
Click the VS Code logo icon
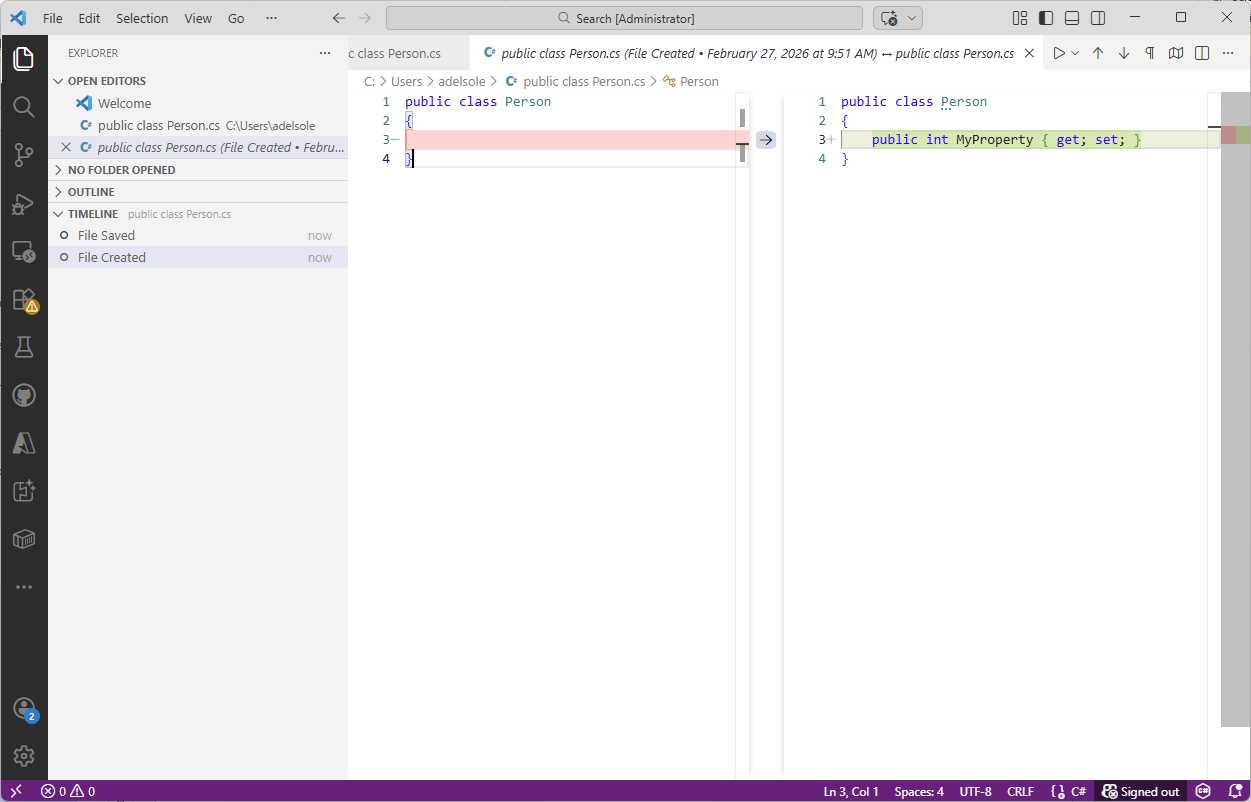[x=18, y=18]
